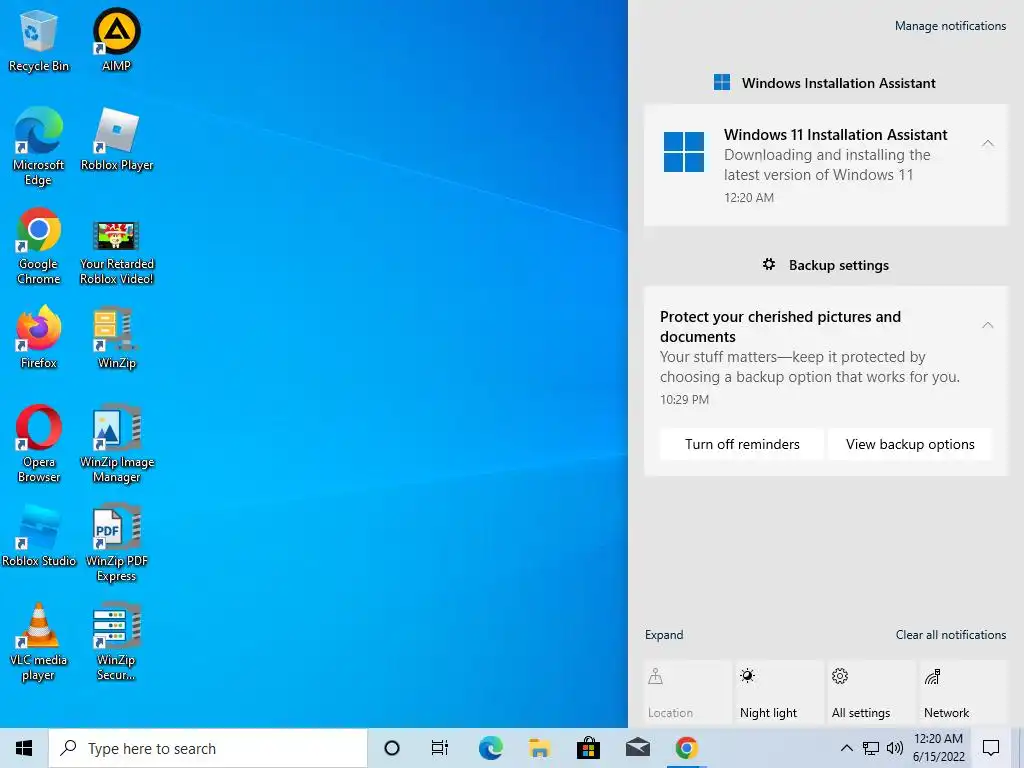Select the WinZip Secure desktop shortcut
Viewport: 1024px width, 768px height.
tap(116, 642)
